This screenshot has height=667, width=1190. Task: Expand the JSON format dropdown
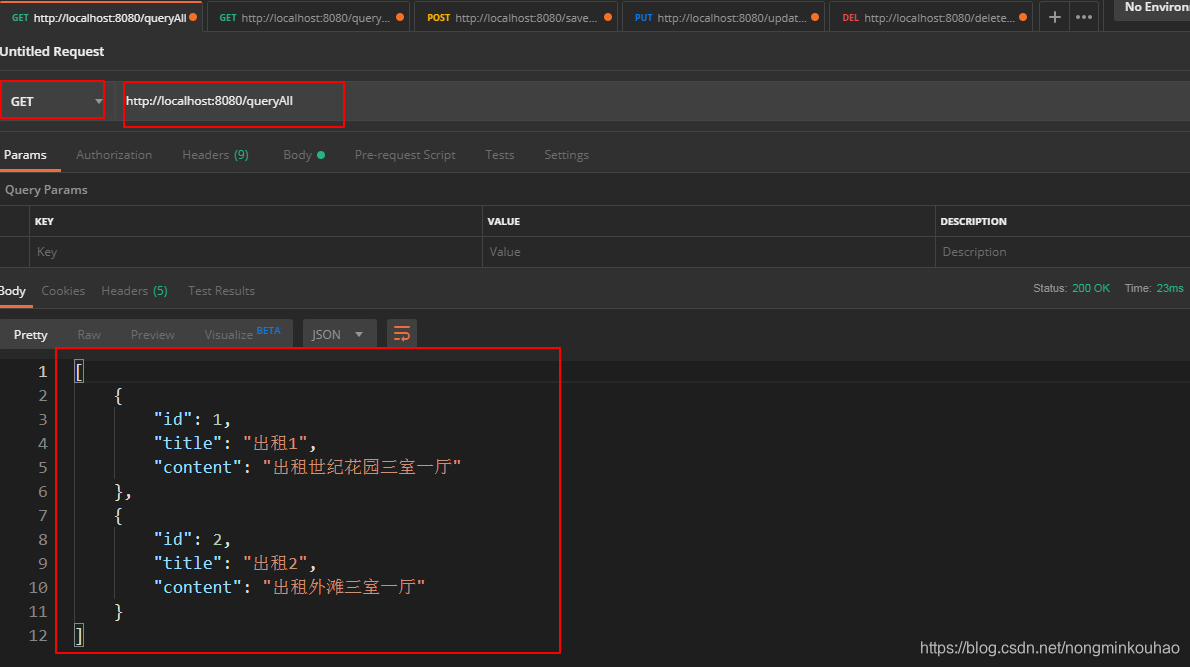[338, 334]
